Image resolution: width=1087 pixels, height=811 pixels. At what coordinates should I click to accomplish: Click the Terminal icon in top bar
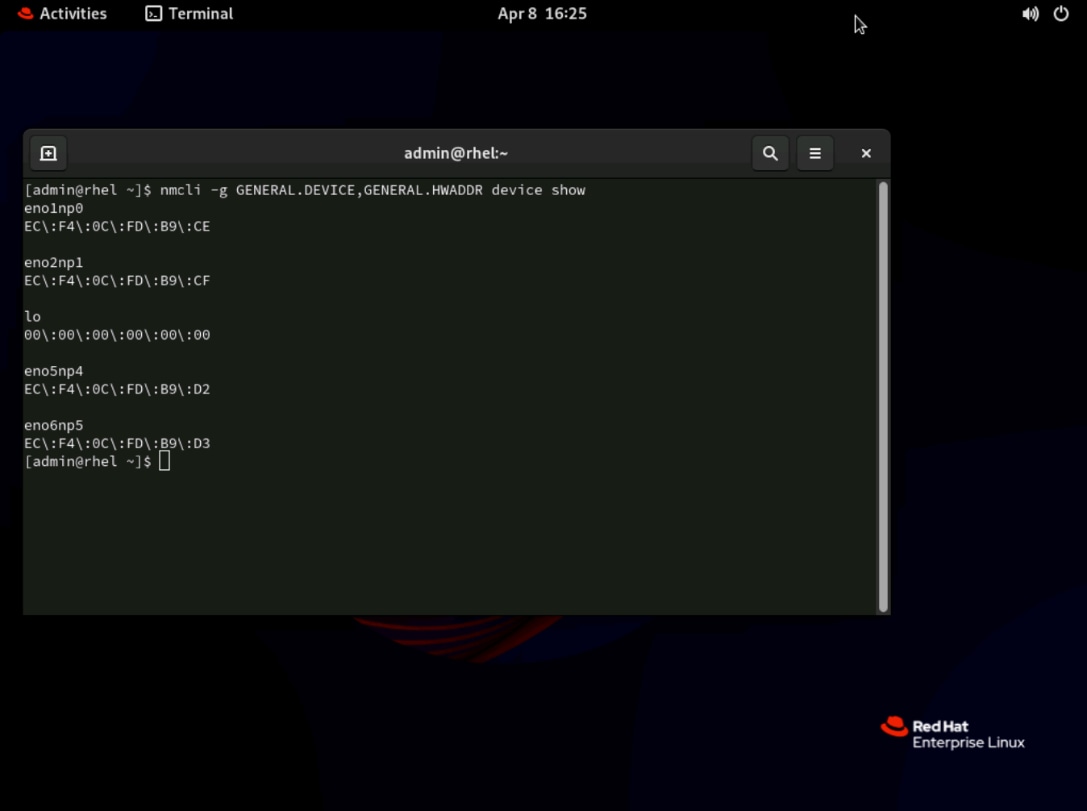(154, 13)
